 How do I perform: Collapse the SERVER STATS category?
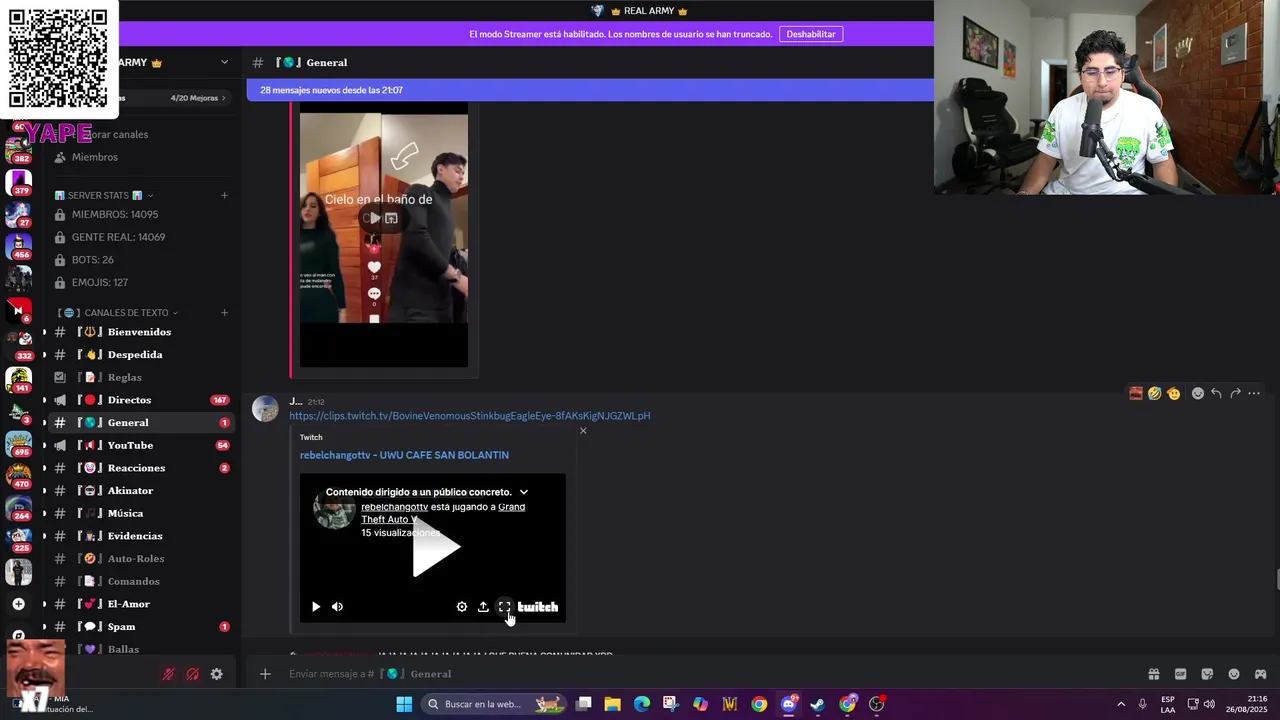pyautogui.click(x=104, y=195)
